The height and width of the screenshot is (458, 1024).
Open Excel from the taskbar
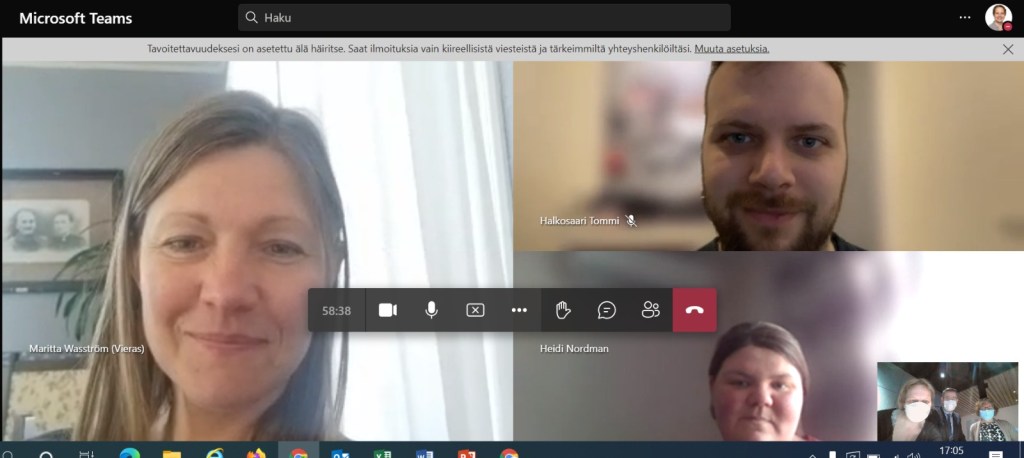pos(382,454)
